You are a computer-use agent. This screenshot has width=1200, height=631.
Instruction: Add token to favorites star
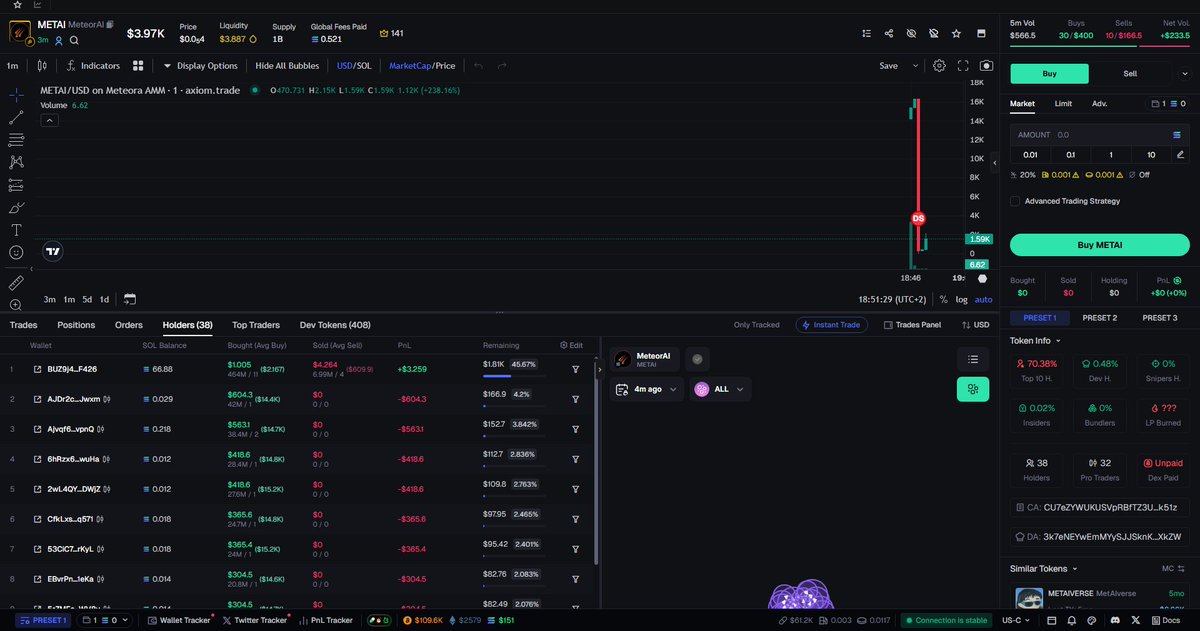coord(957,33)
